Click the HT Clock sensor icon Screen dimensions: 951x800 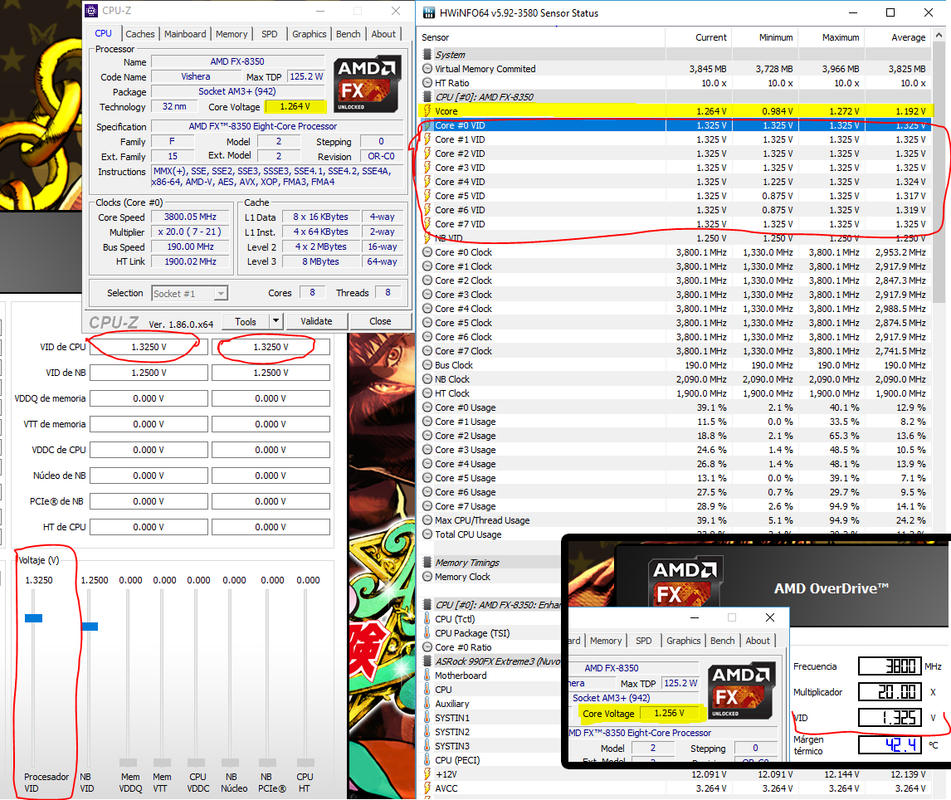point(428,393)
